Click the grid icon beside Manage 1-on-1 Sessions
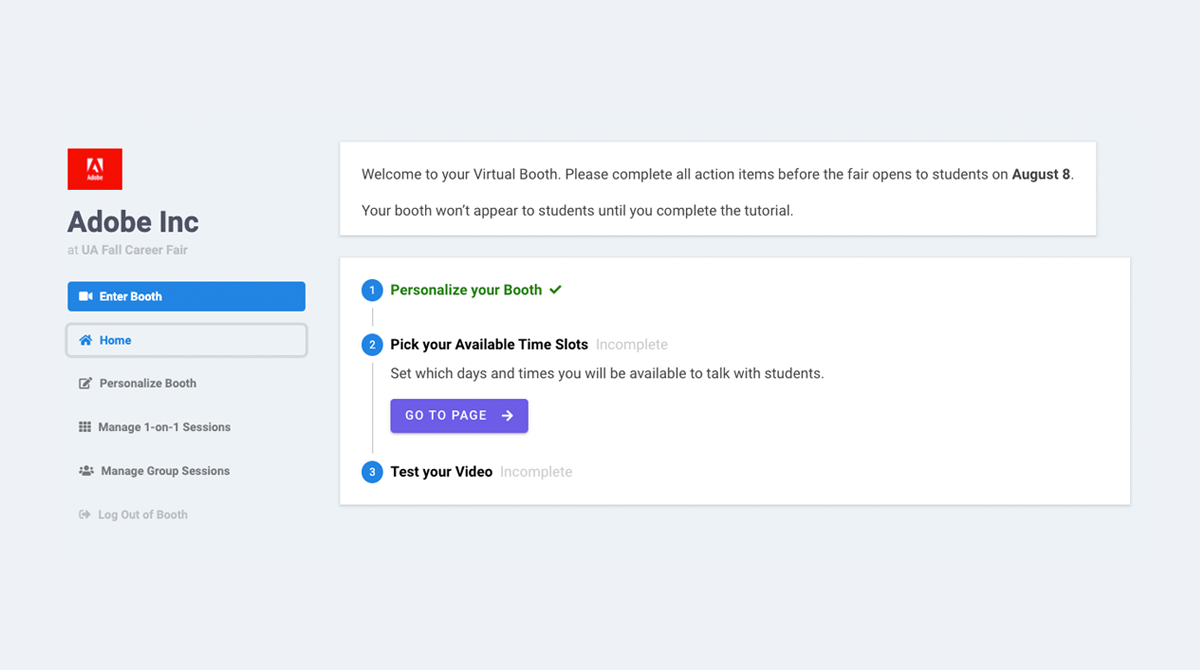The height and width of the screenshot is (670, 1200). [x=85, y=427]
